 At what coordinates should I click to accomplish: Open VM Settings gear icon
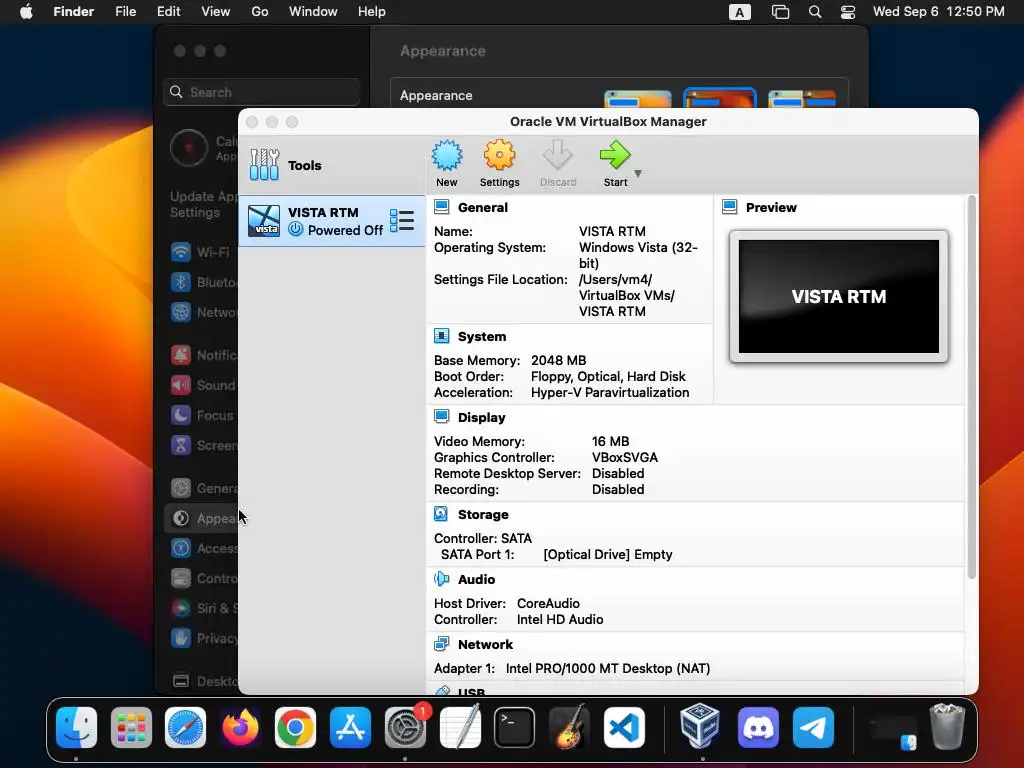tap(500, 156)
